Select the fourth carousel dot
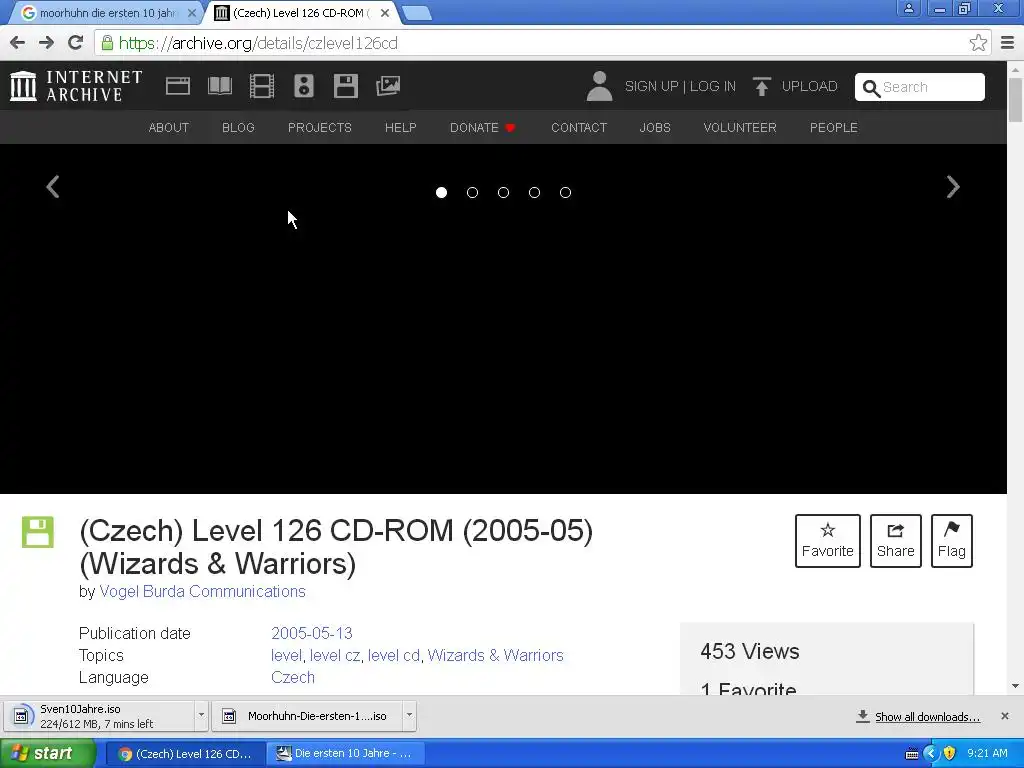 534,193
